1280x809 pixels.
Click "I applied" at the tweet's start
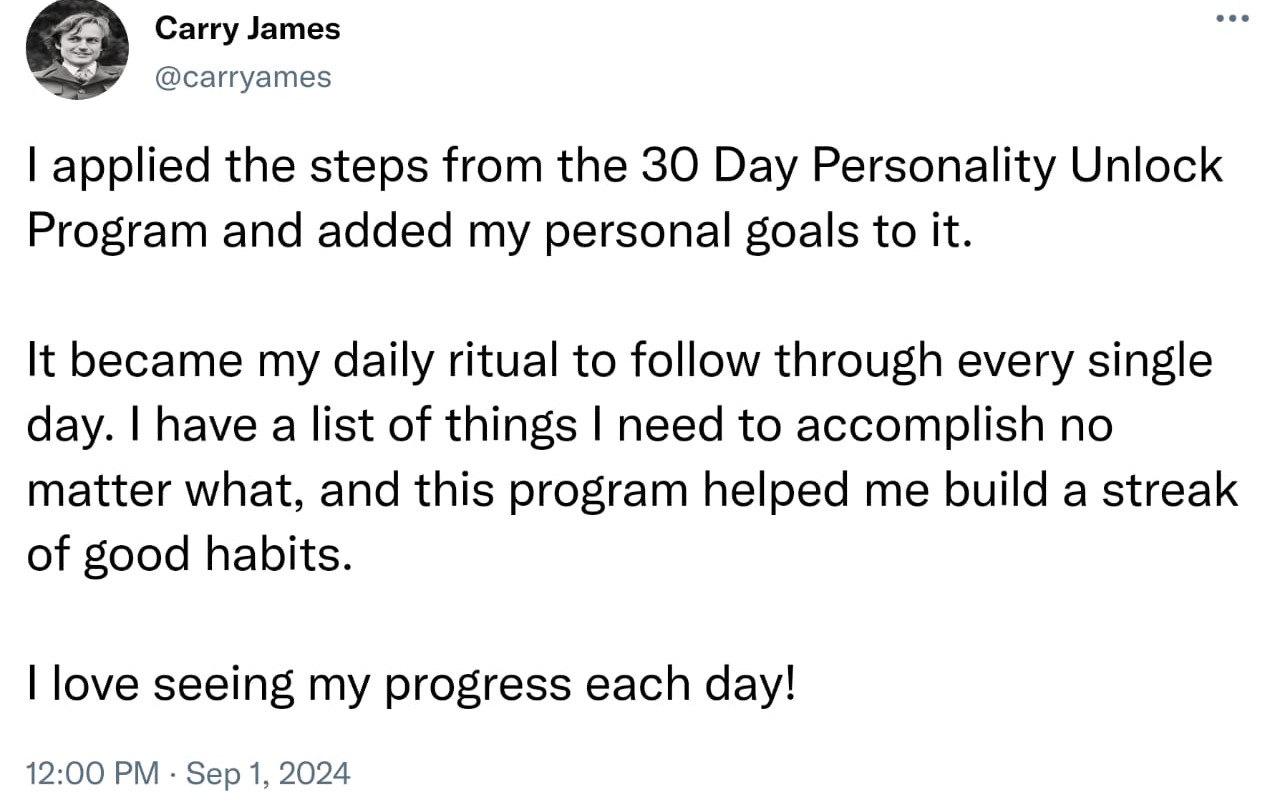click(x=110, y=166)
